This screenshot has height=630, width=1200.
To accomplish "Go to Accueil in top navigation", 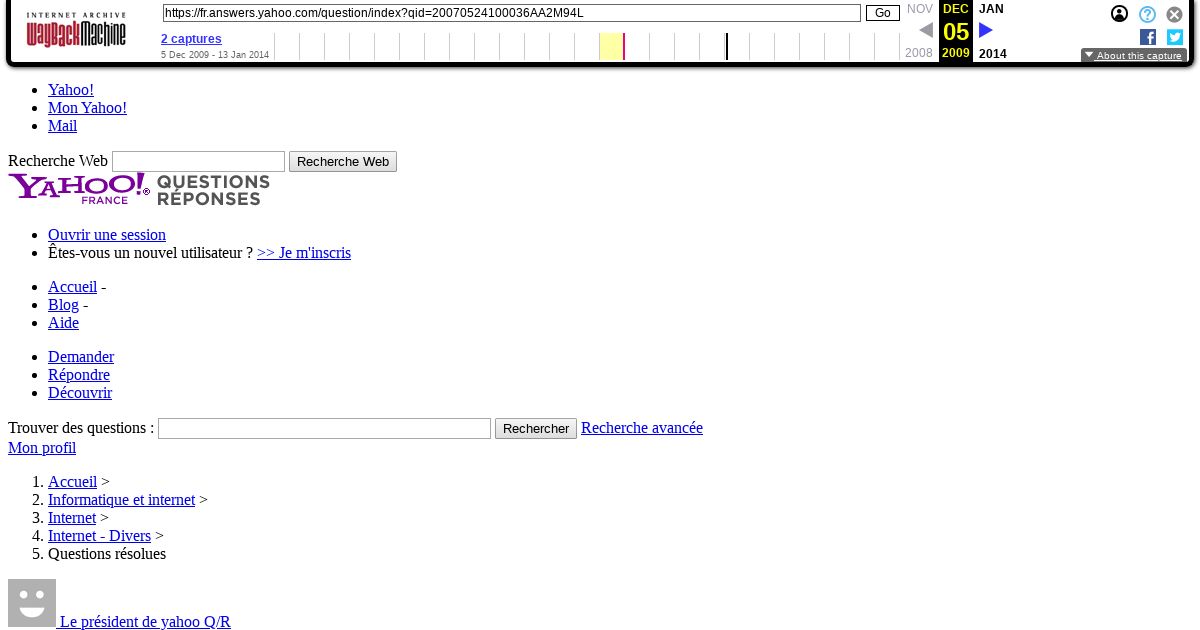I will [72, 287].
